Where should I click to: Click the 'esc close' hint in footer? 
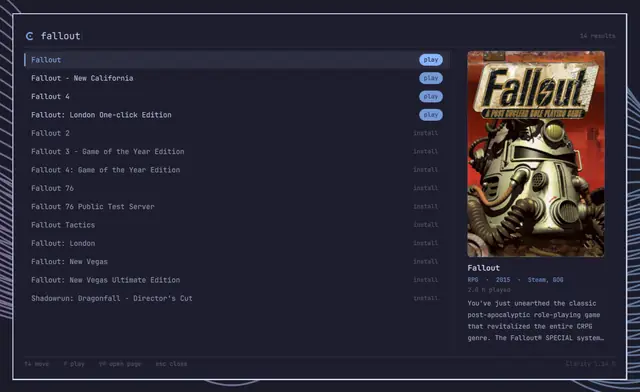(171, 364)
